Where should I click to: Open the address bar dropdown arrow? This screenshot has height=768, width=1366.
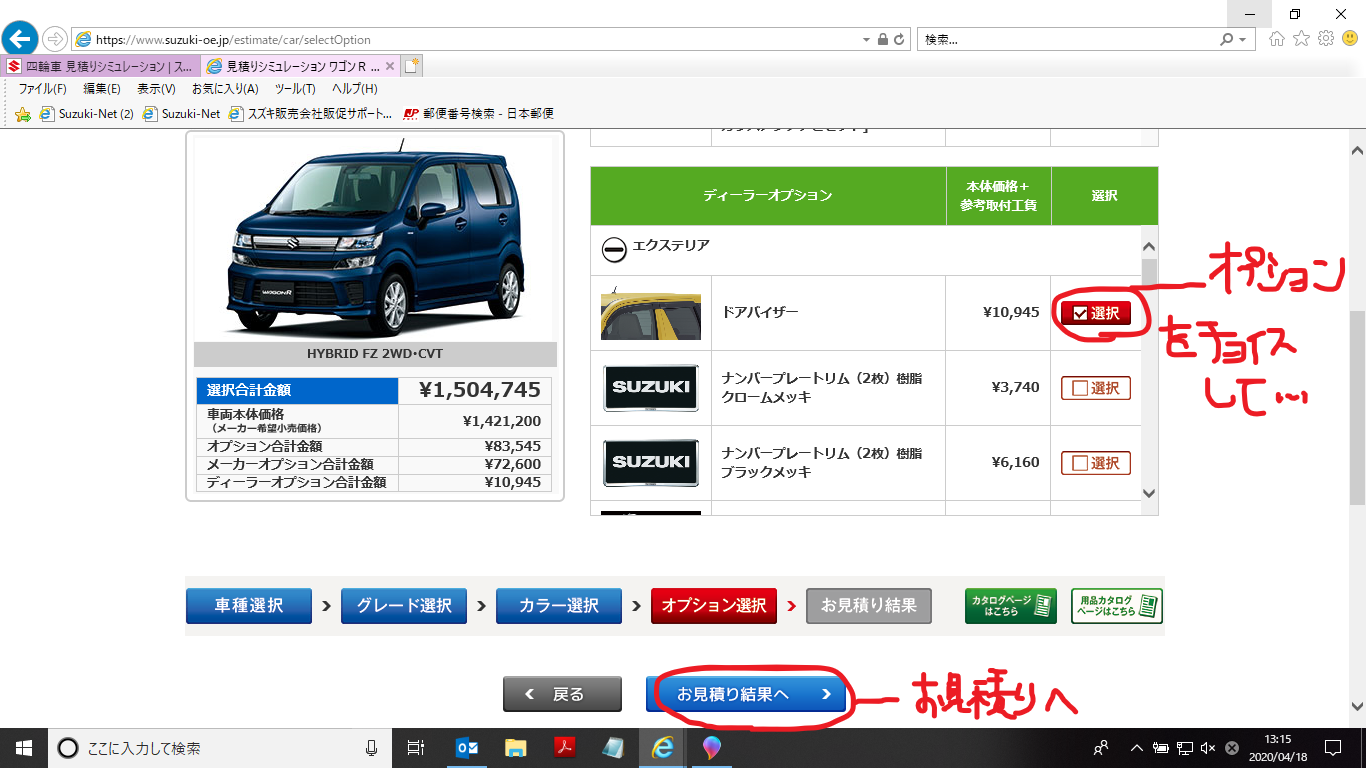[866, 40]
